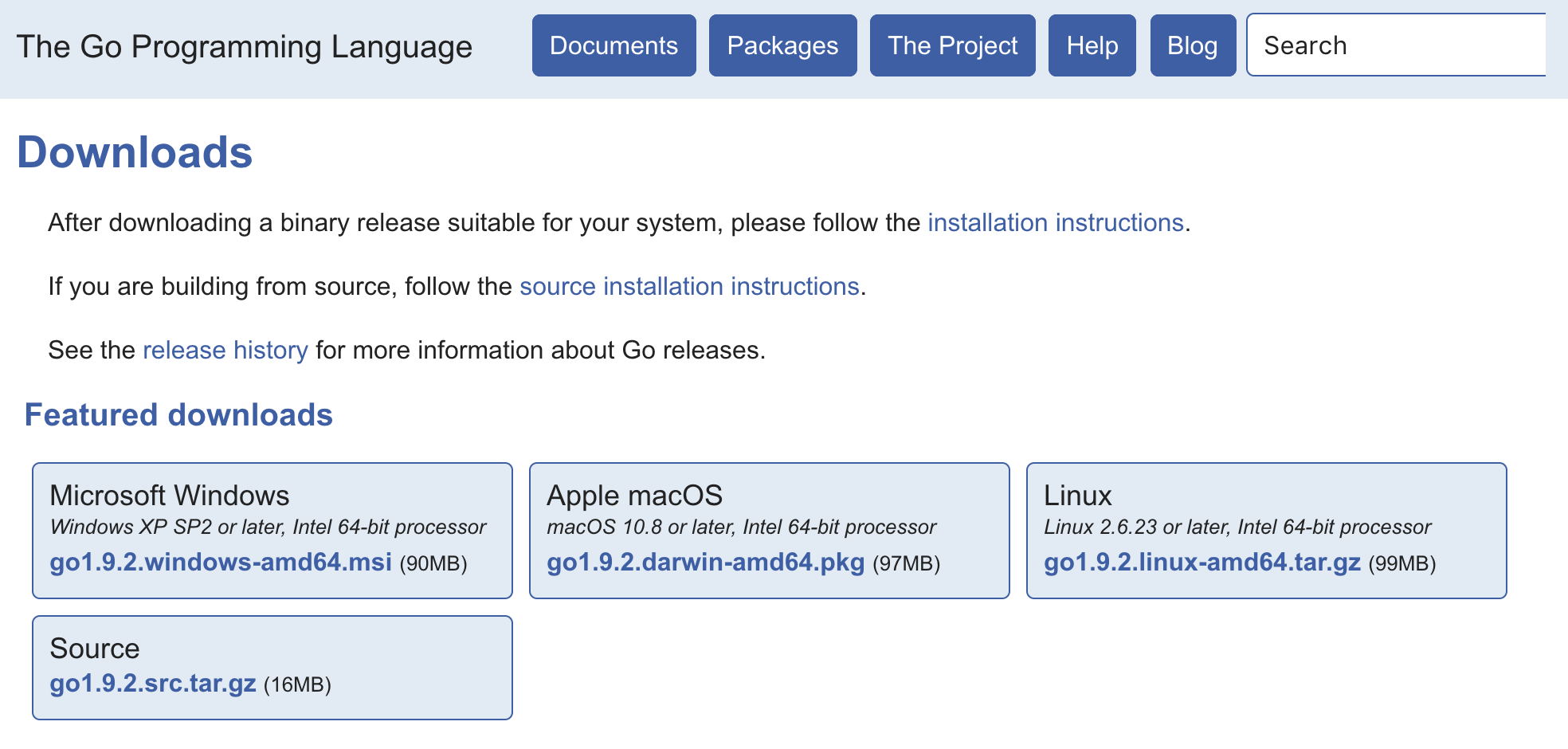Click the Downloads page heading
The height and width of the screenshot is (749, 1568).
click(x=135, y=152)
